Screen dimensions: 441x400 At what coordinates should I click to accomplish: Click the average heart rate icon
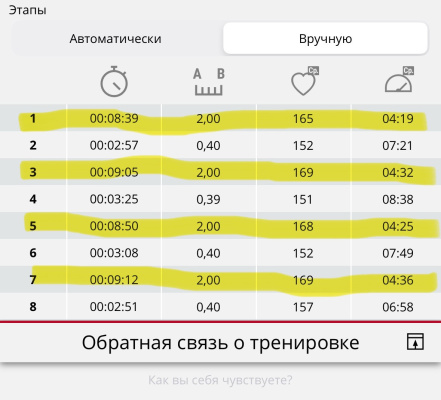(305, 81)
